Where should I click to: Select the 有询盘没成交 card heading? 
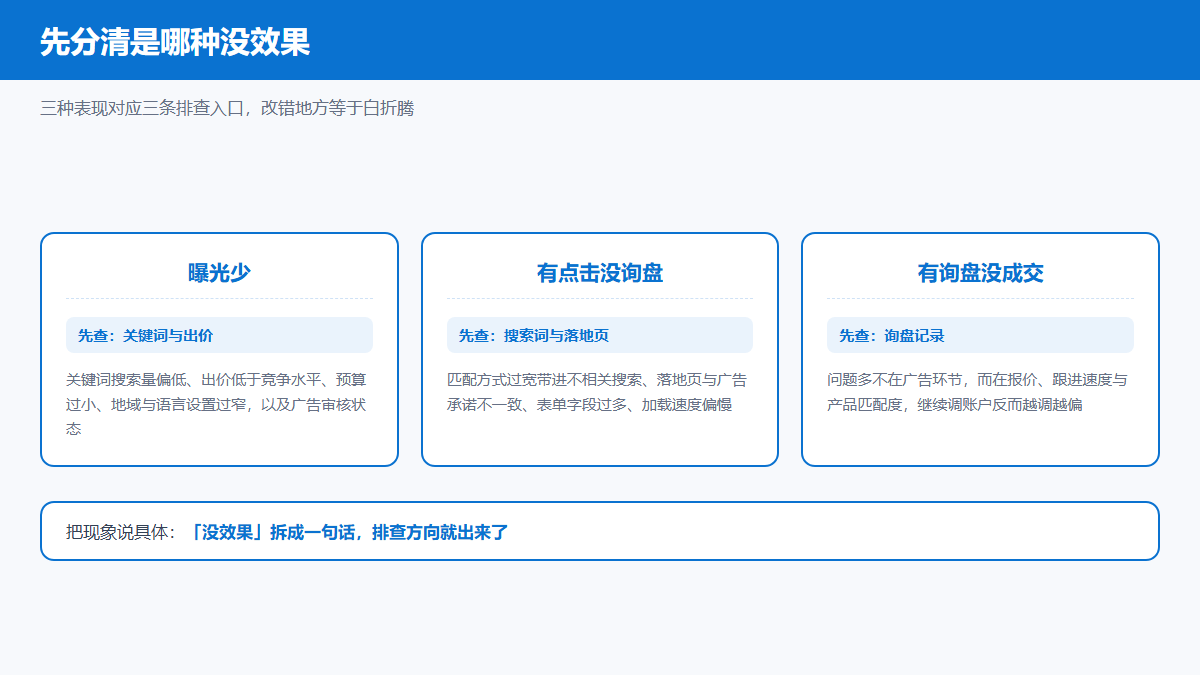tap(980, 273)
